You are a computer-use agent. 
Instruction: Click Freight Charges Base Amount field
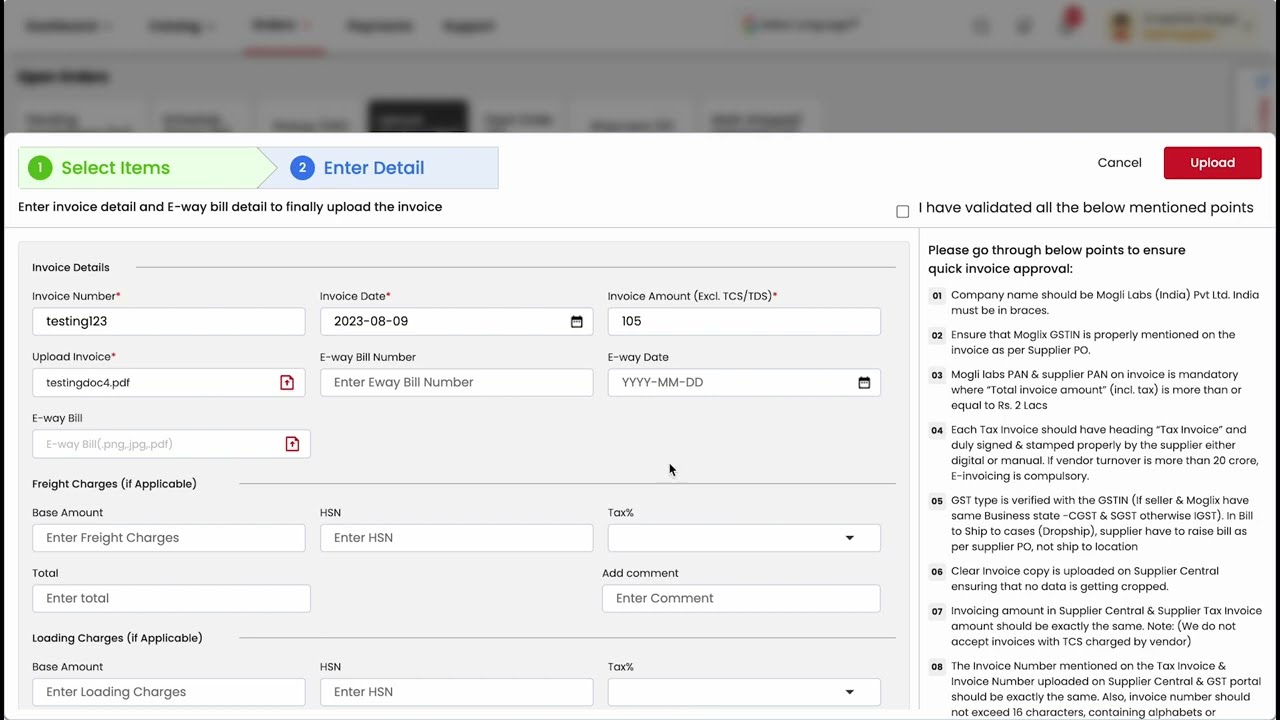click(x=168, y=538)
